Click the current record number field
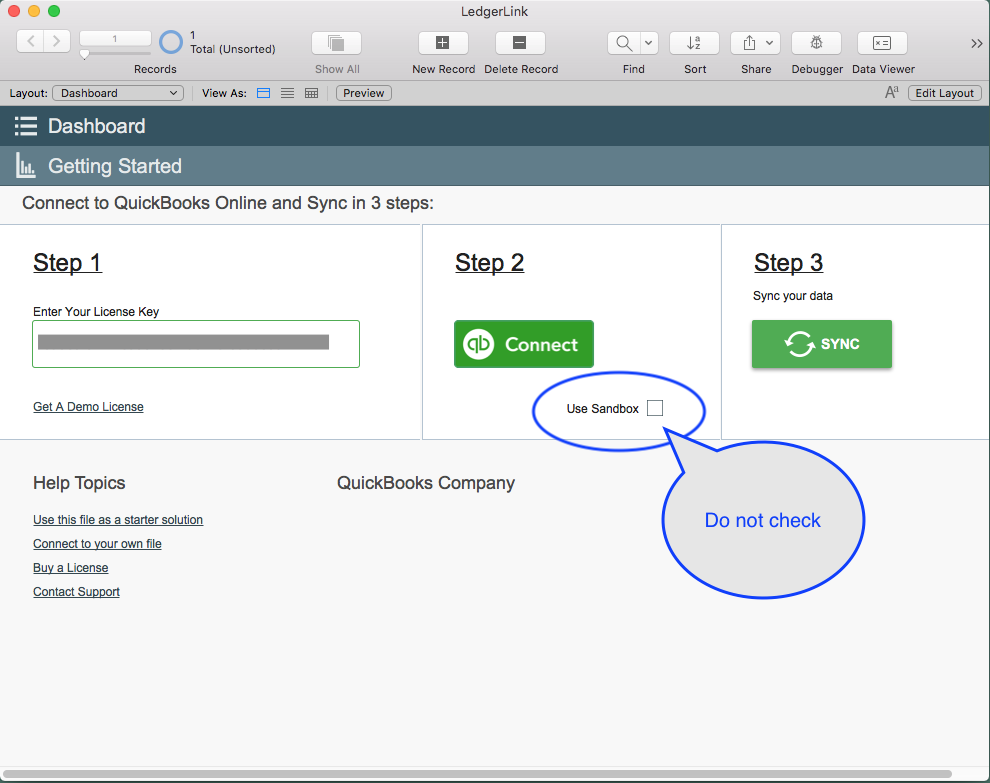This screenshot has width=990, height=783. coord(115,39)
